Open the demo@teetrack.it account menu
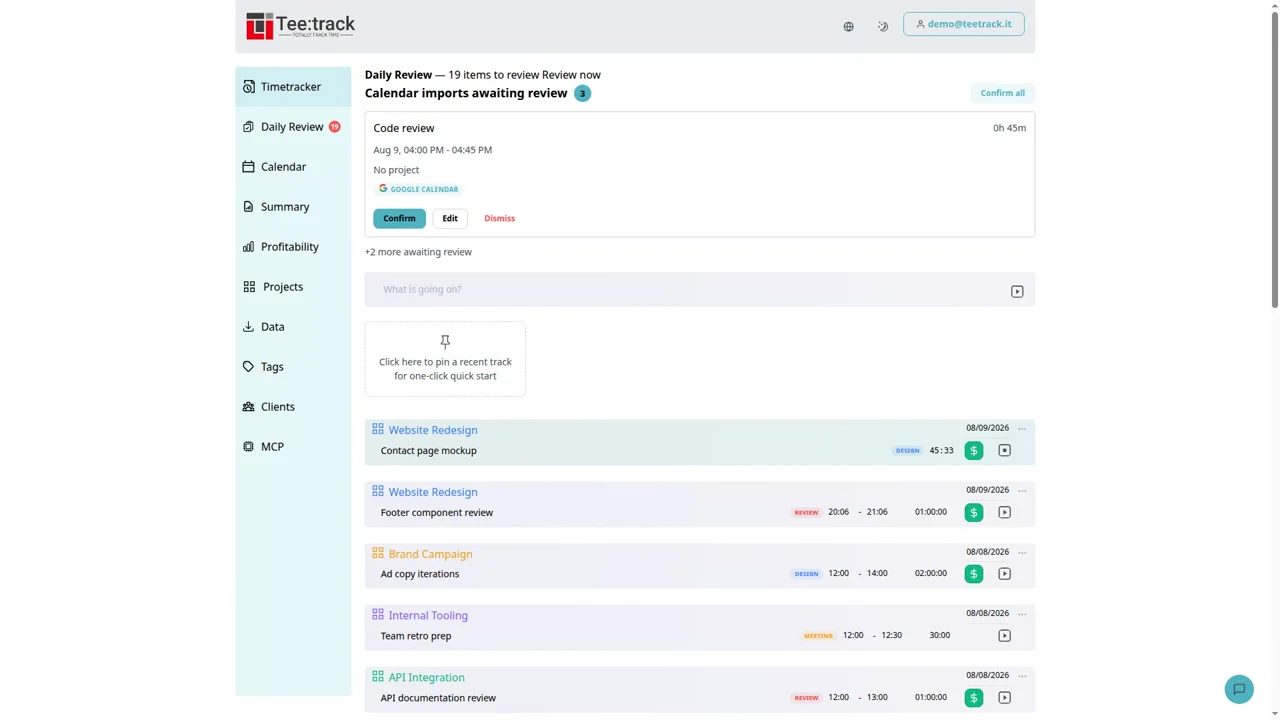Image resolution: width=1280 pixels, height=720 pixels. point(964,24)
